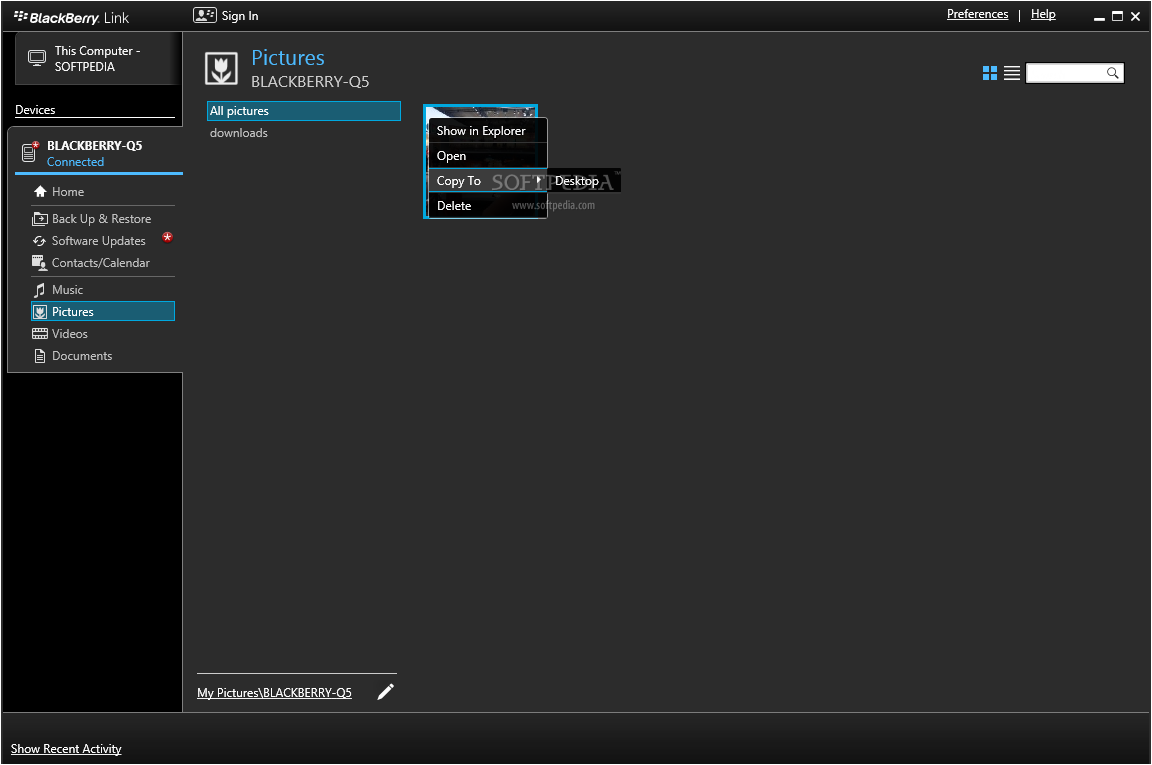Image resolution: width=1152 pixels, height=765 pixels.
Task: Close the BlackBerry Link window
Action: pos(1135,16)
